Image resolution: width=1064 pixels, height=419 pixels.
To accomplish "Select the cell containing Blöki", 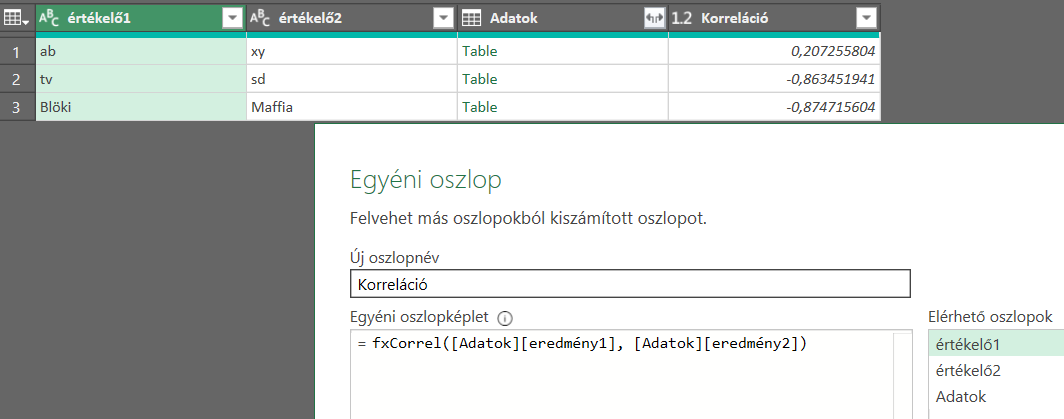I will [x=141, y=107].
